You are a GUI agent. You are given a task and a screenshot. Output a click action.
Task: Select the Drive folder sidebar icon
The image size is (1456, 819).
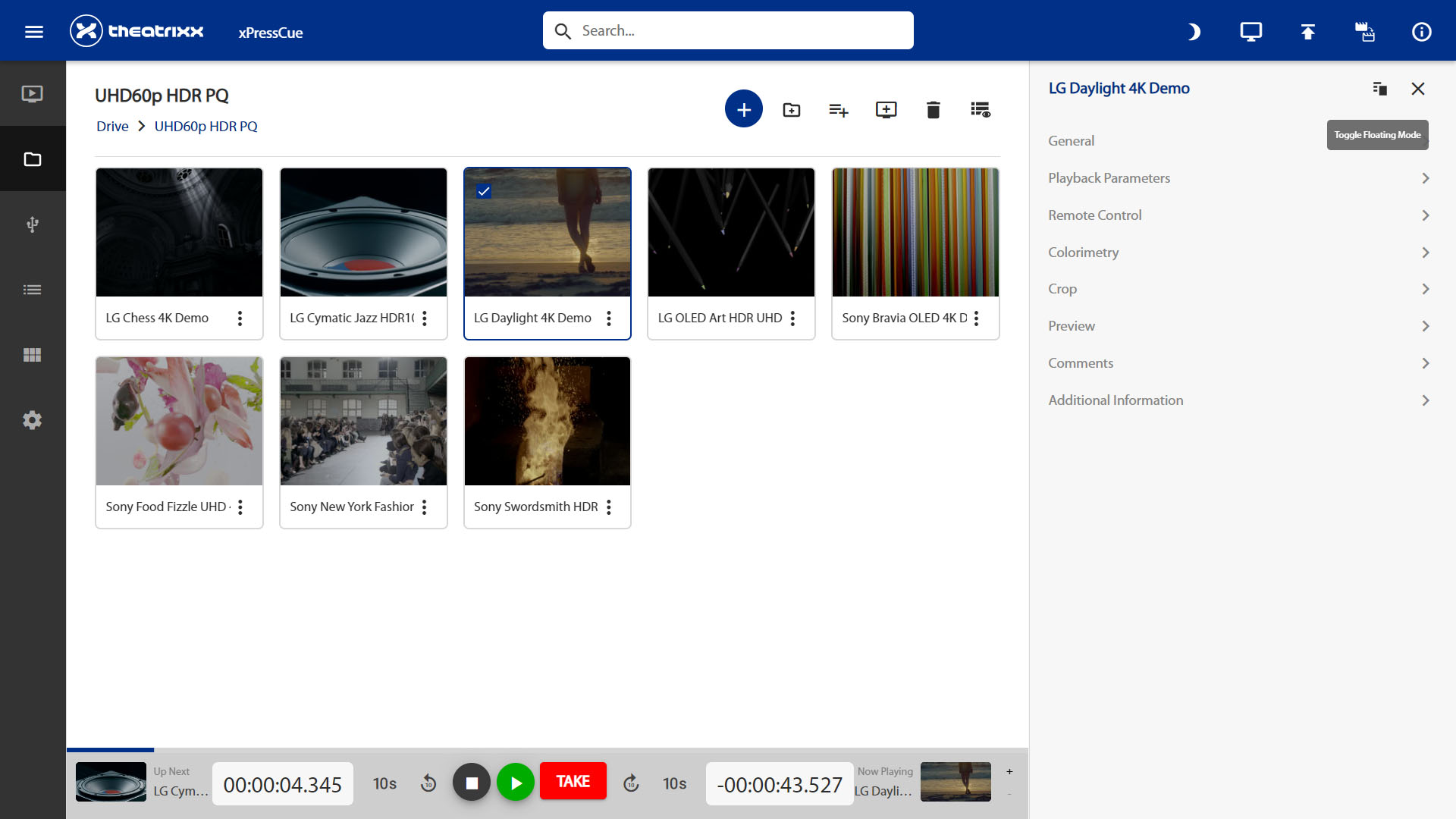[33, 158]
